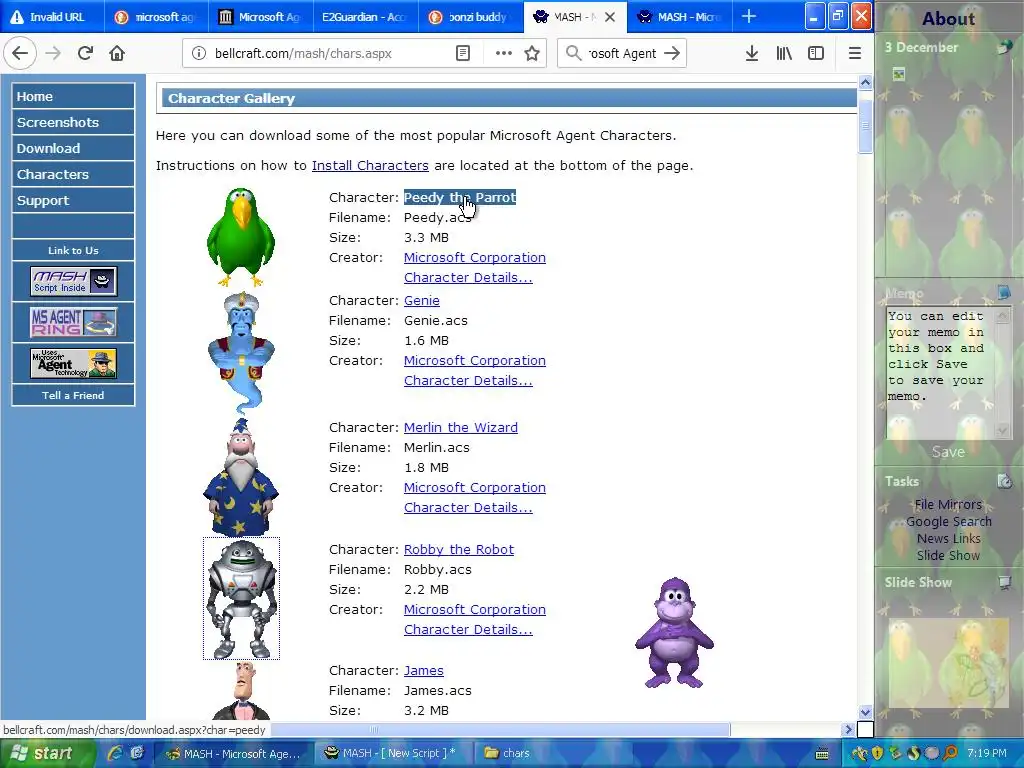Click the page scrollbar up arrow
The image size is (1024, 768).
865,82
